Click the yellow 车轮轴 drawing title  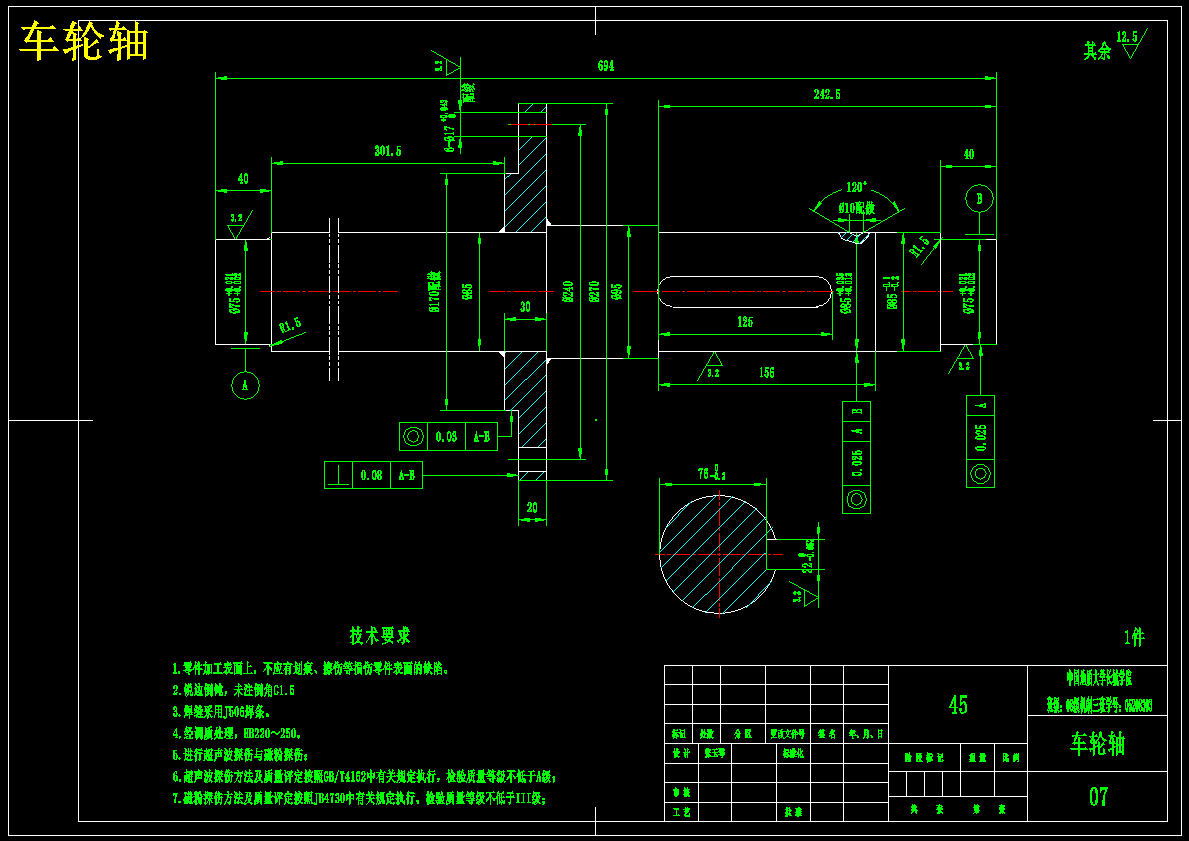(x=83, y=42)
